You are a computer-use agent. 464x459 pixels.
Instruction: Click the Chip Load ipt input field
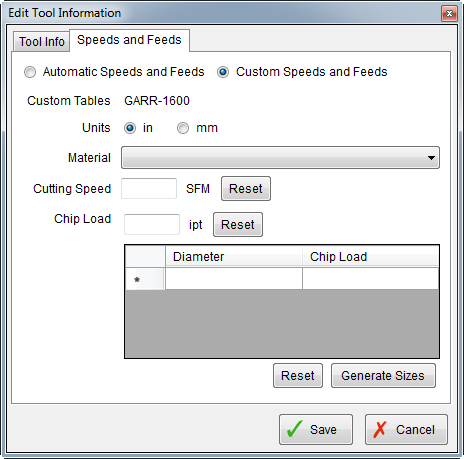152,224
